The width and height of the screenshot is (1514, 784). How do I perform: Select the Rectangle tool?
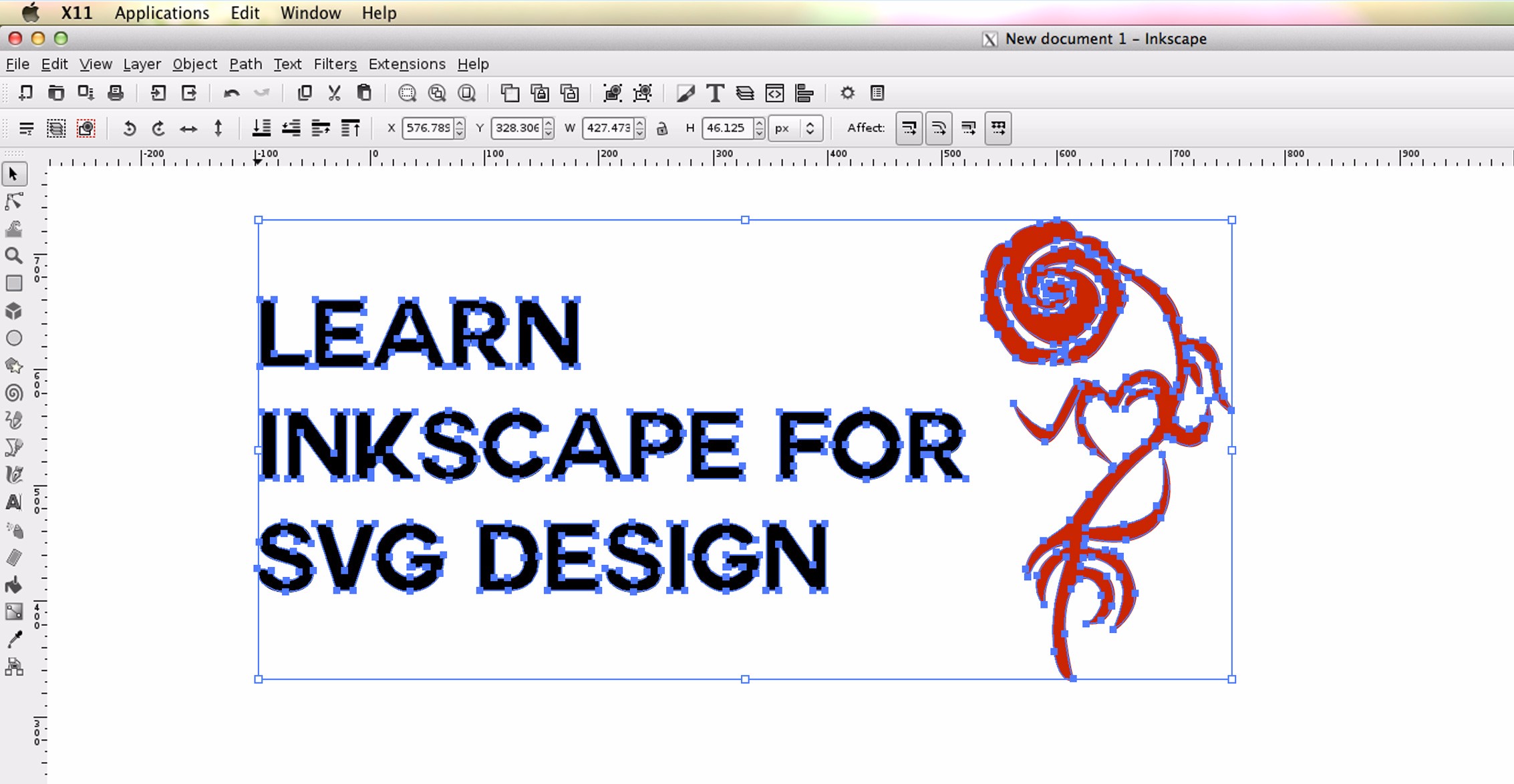(14, 283)
